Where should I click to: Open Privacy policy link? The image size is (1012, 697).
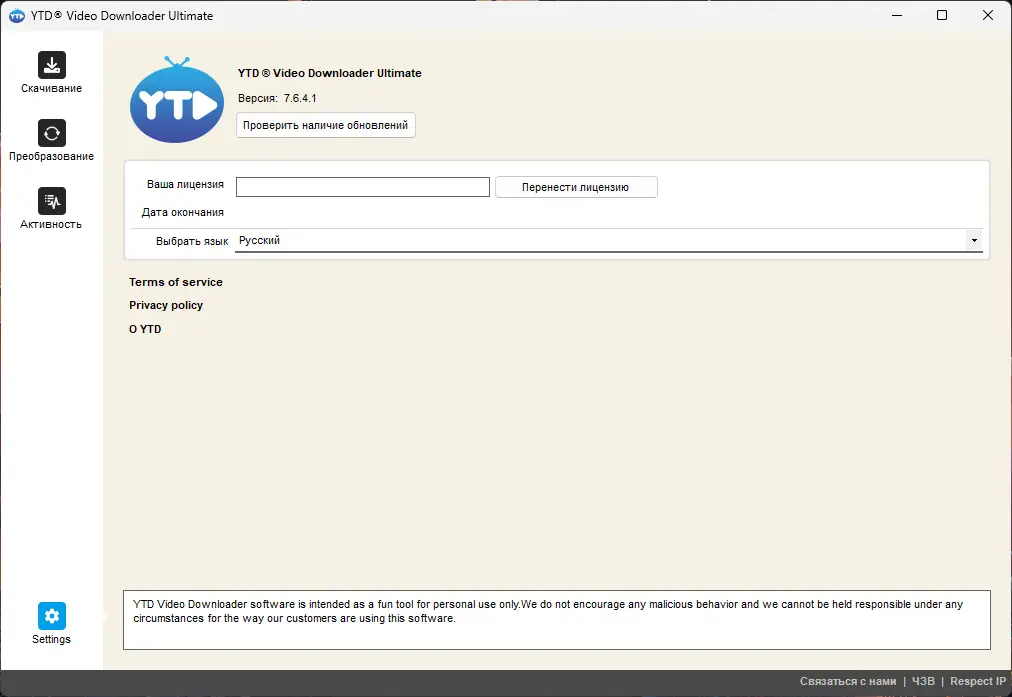(166, 305)
